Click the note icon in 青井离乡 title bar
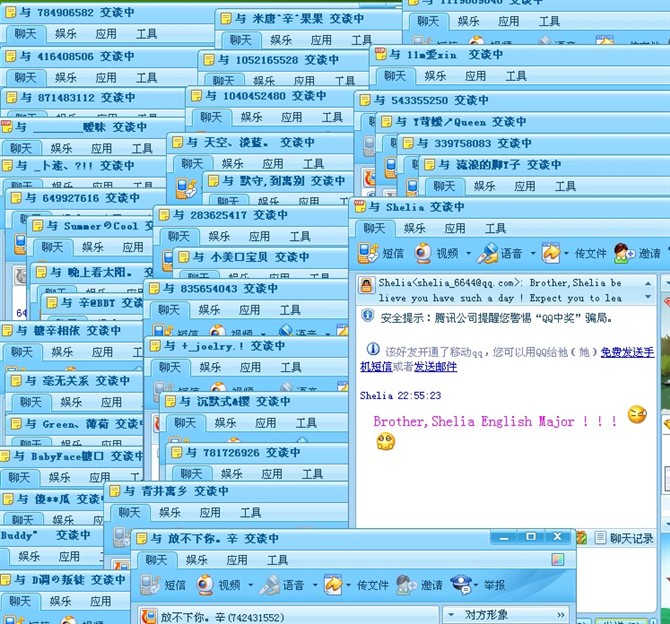This screenshot has width=670, height=624. coord(115,491)
